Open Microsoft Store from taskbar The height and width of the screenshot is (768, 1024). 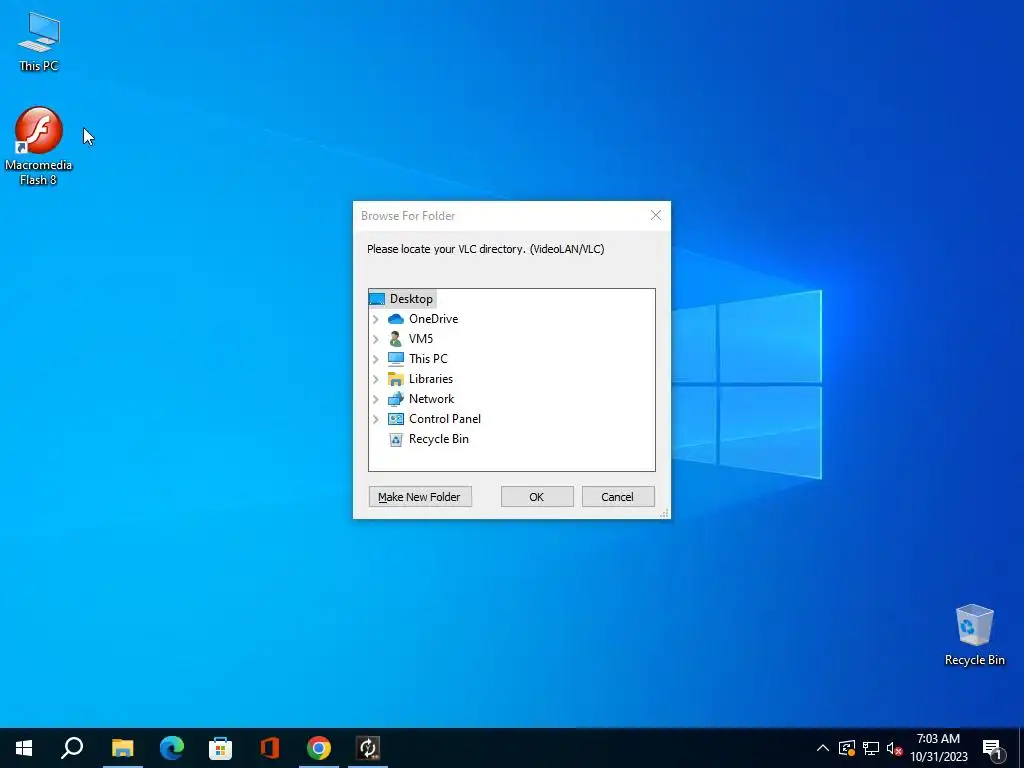click(221, 748)
